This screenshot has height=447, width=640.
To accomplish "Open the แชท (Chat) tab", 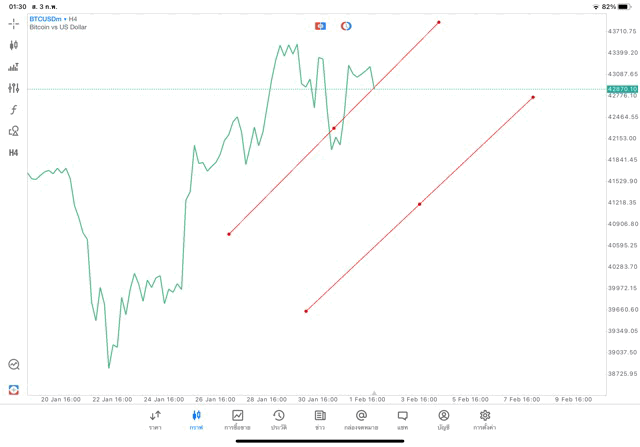I will point(402,419).
